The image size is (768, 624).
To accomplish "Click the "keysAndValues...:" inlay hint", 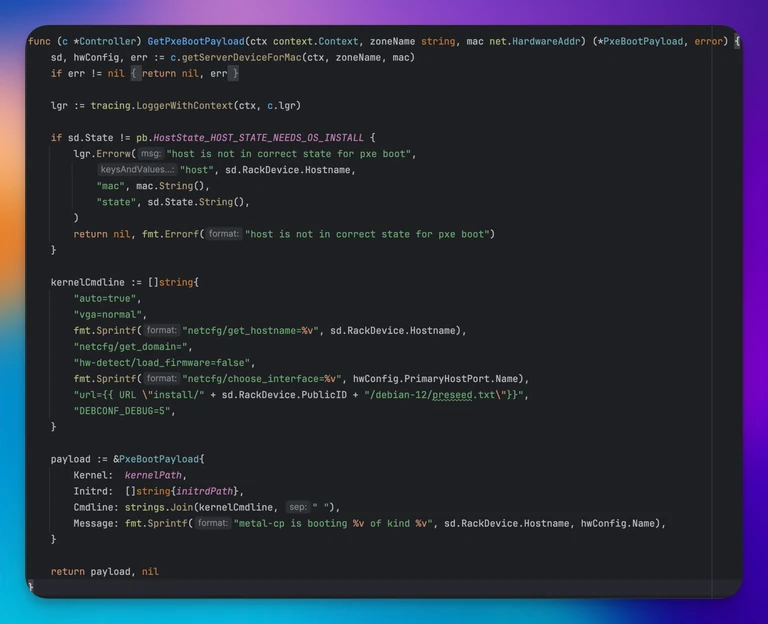I will click(137, 169).
